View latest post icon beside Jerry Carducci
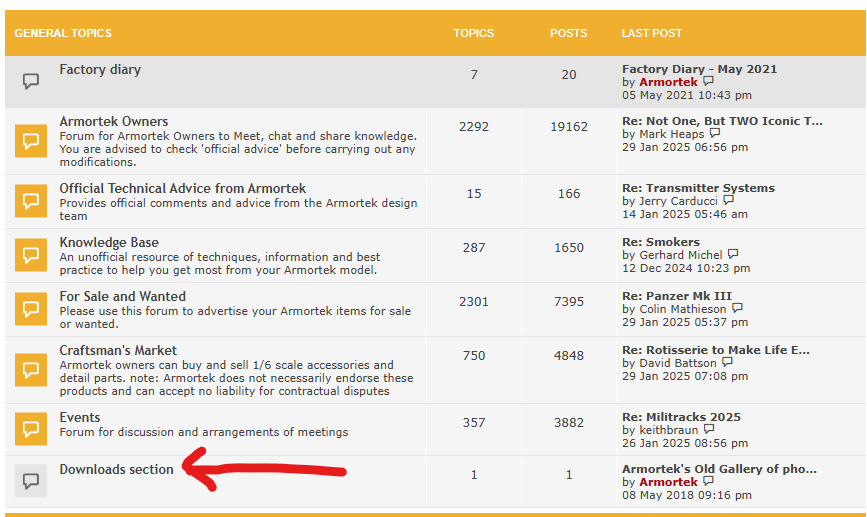The image size is (867, 517). (x=728, y=200)
